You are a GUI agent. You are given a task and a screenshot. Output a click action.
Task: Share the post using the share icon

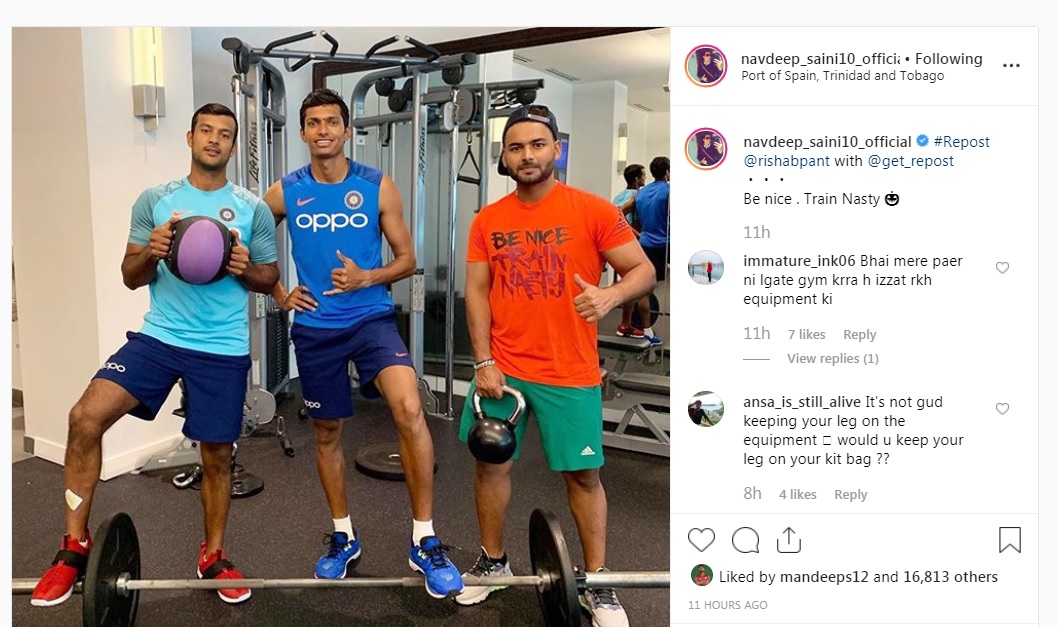click(x=789, y=540)
